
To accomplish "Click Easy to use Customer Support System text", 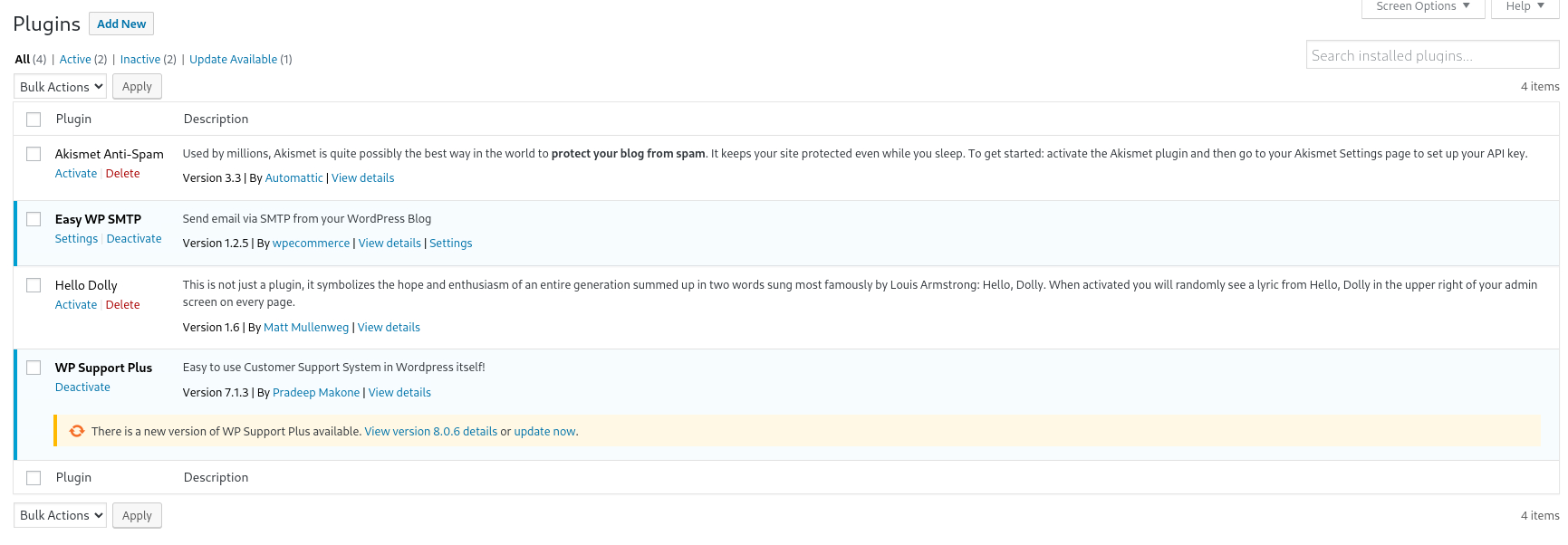I will click(334, 368).
